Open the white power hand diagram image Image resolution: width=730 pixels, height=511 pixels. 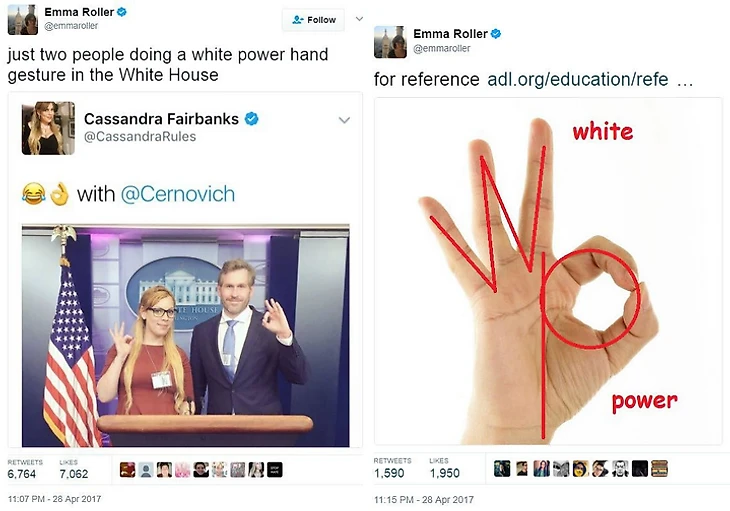548,271
